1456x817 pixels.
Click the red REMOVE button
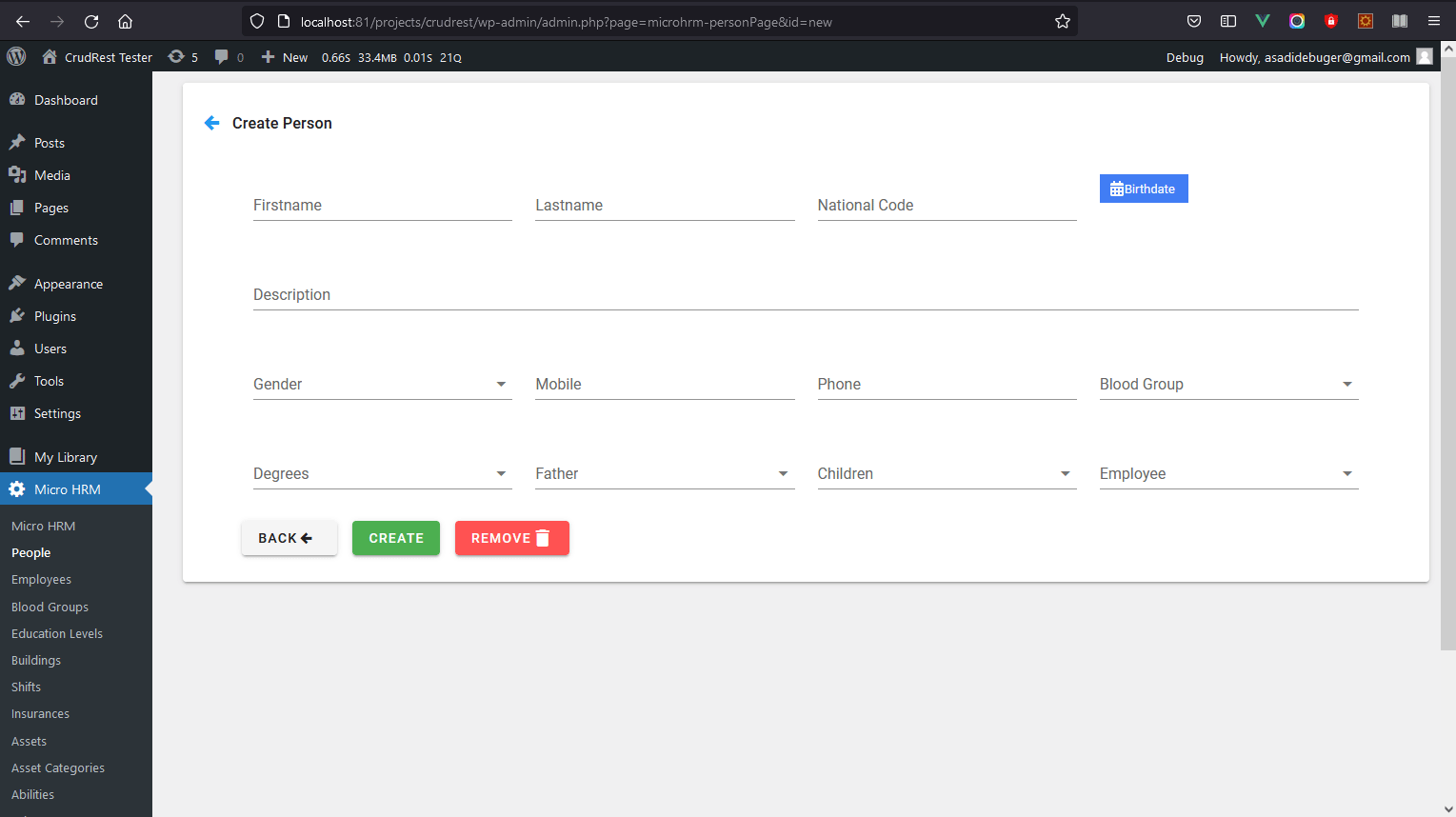click(x=511, y=538)
